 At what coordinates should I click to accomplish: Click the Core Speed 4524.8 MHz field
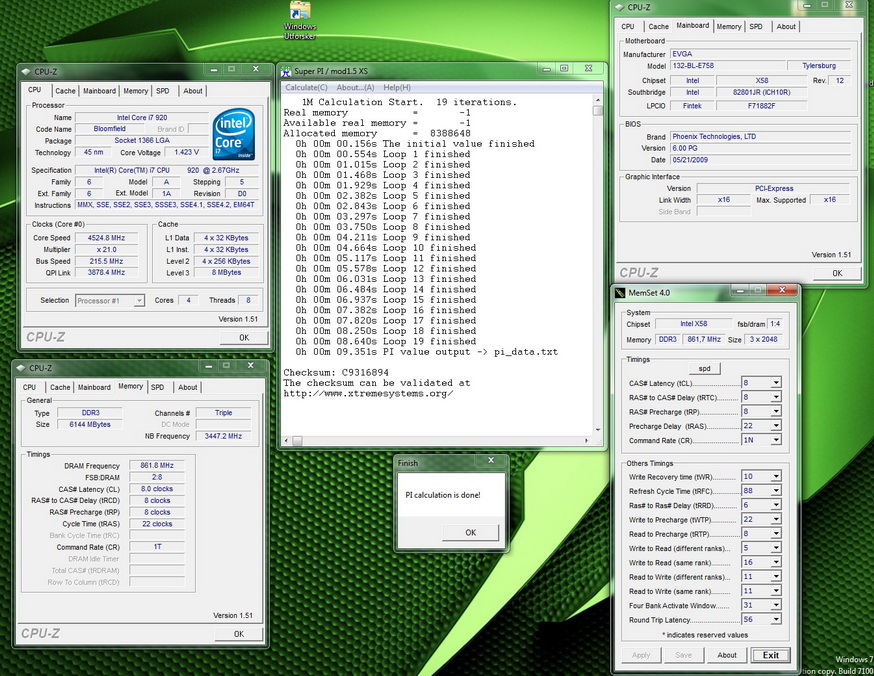click(x=106, y=238)
